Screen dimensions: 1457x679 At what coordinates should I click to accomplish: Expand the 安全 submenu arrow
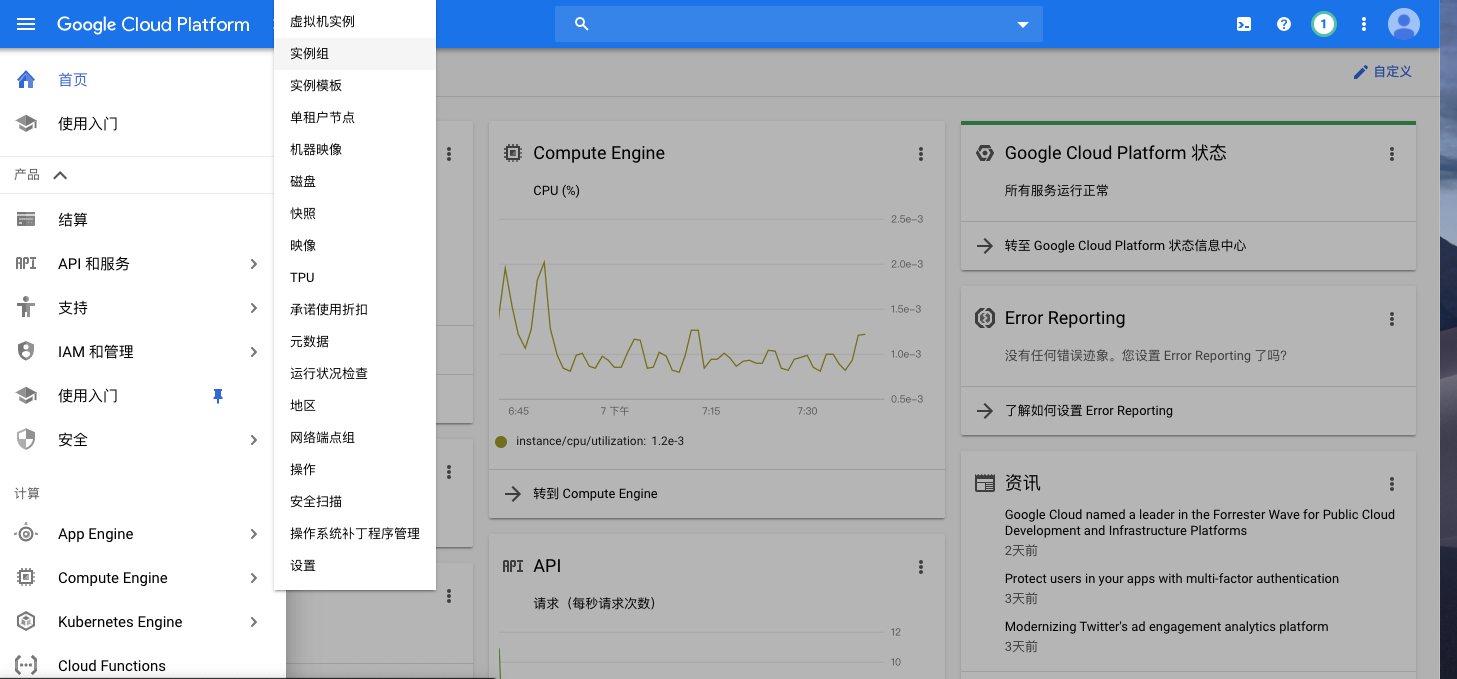tap(254, 440)
